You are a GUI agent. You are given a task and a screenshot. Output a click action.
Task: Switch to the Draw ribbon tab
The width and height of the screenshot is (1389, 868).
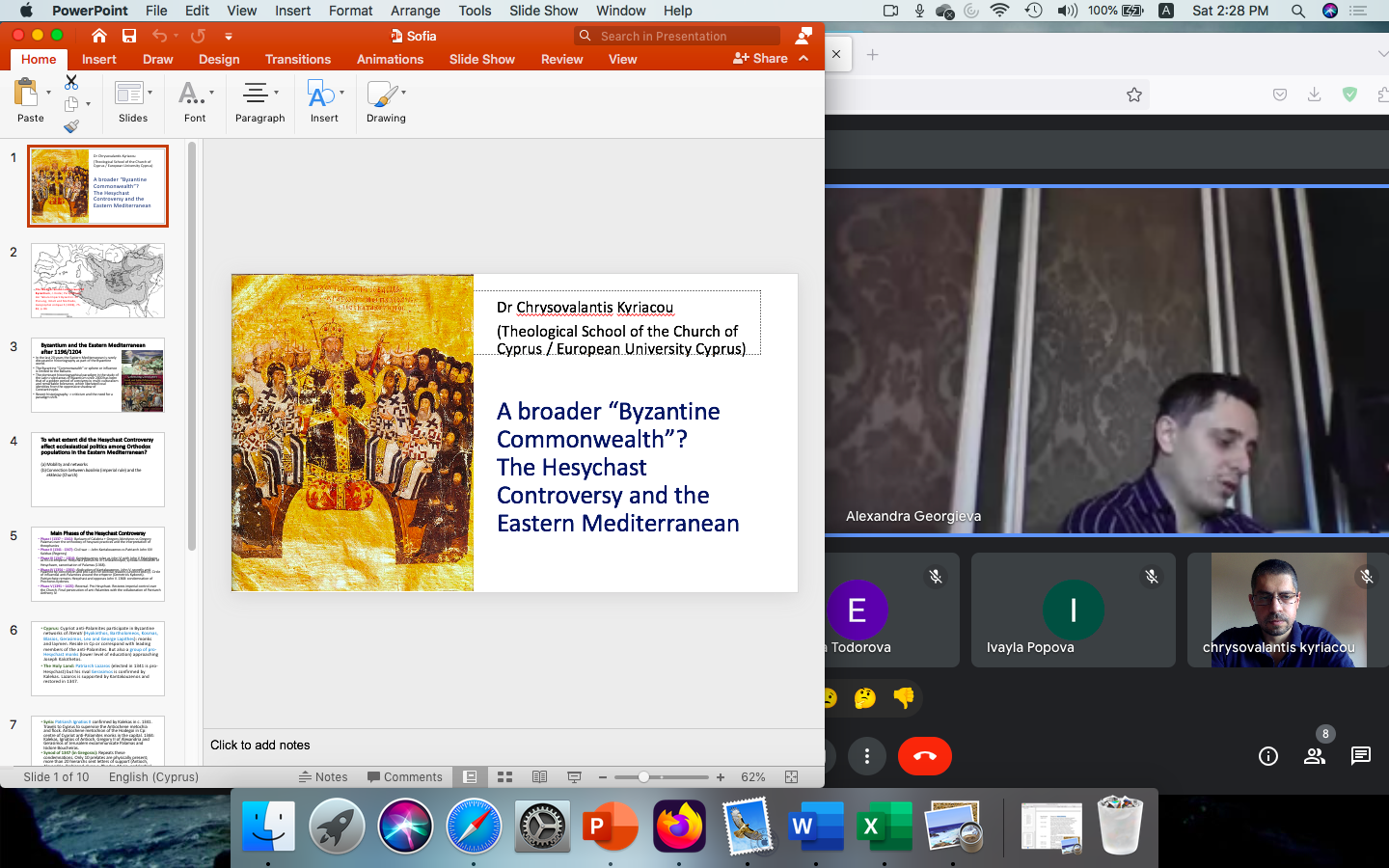click(x=158, y=59)
